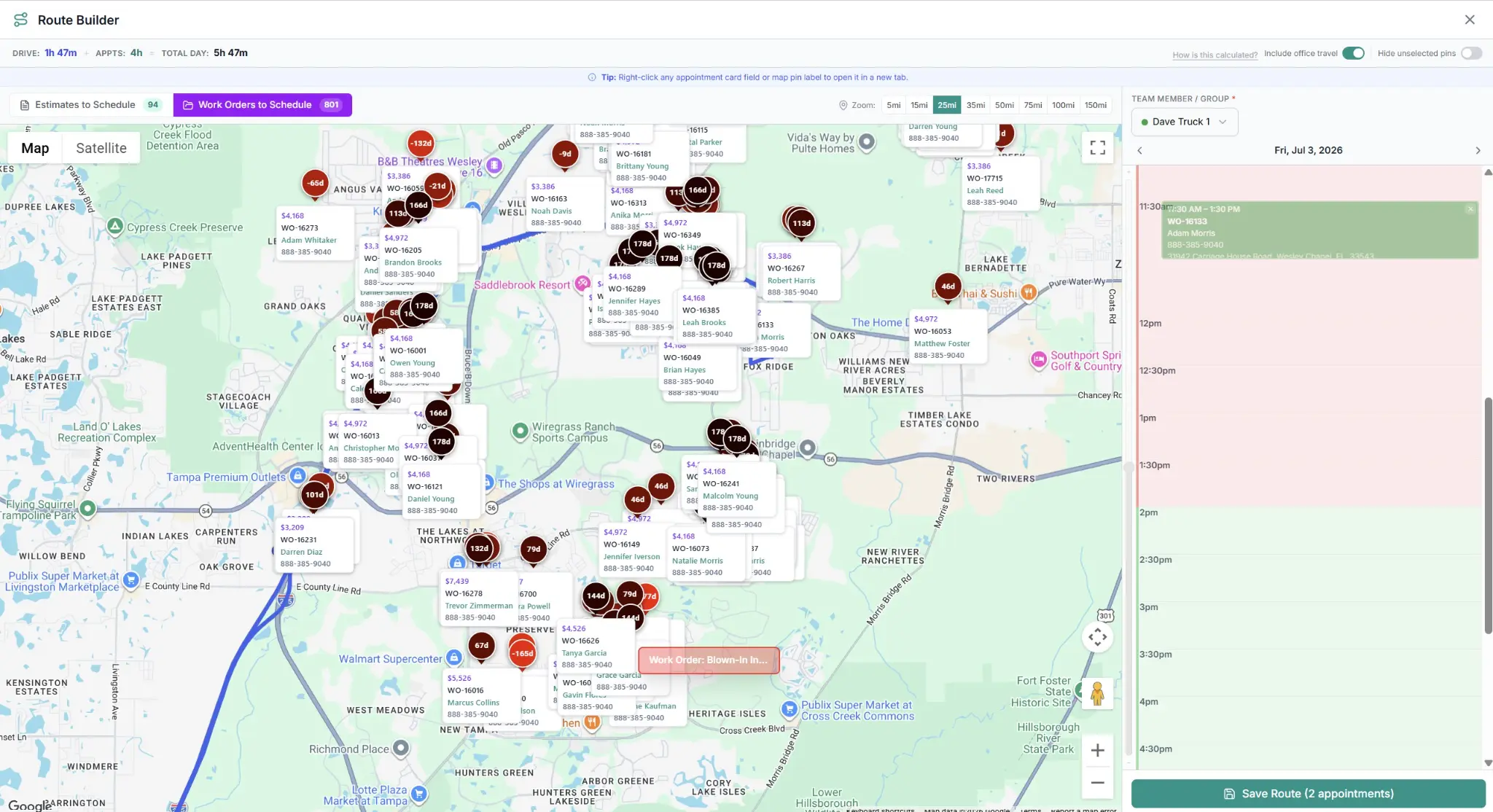Open WO-16016 Marcus Collins pin label

pos(482,696)
